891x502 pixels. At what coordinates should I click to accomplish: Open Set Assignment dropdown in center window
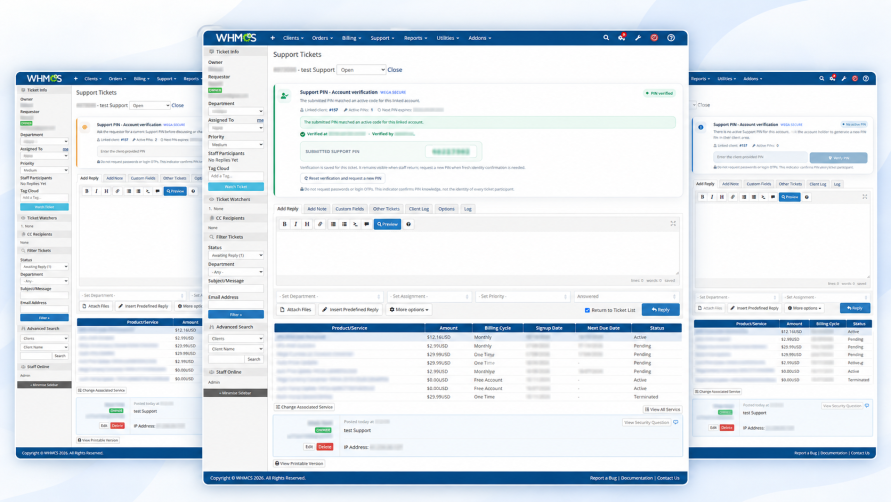pyautogui.click(x=429, y=296)
